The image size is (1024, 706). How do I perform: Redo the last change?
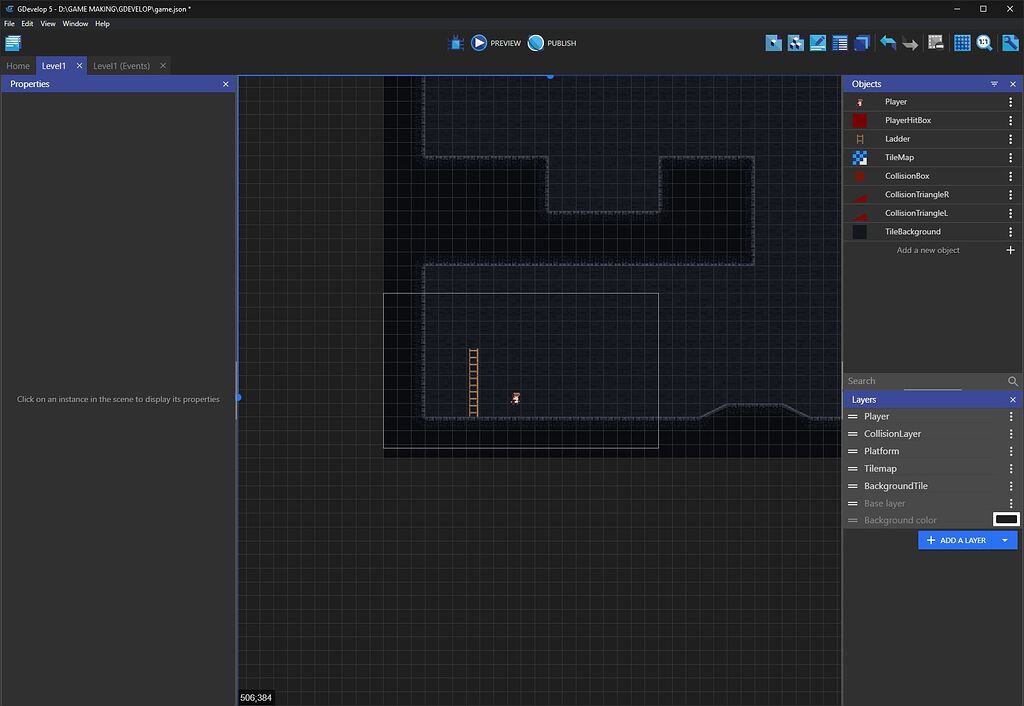(x=910, y=42)
